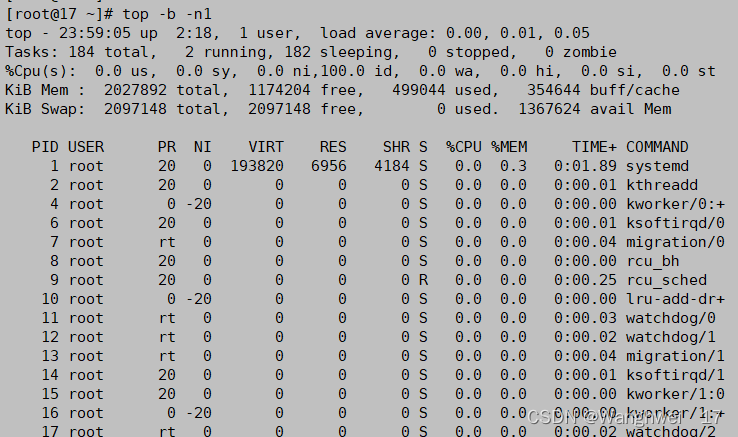Click the '184 total' tasks count
Image resolution: width=738 pixels, height=437 pixels.
point(112,52)
